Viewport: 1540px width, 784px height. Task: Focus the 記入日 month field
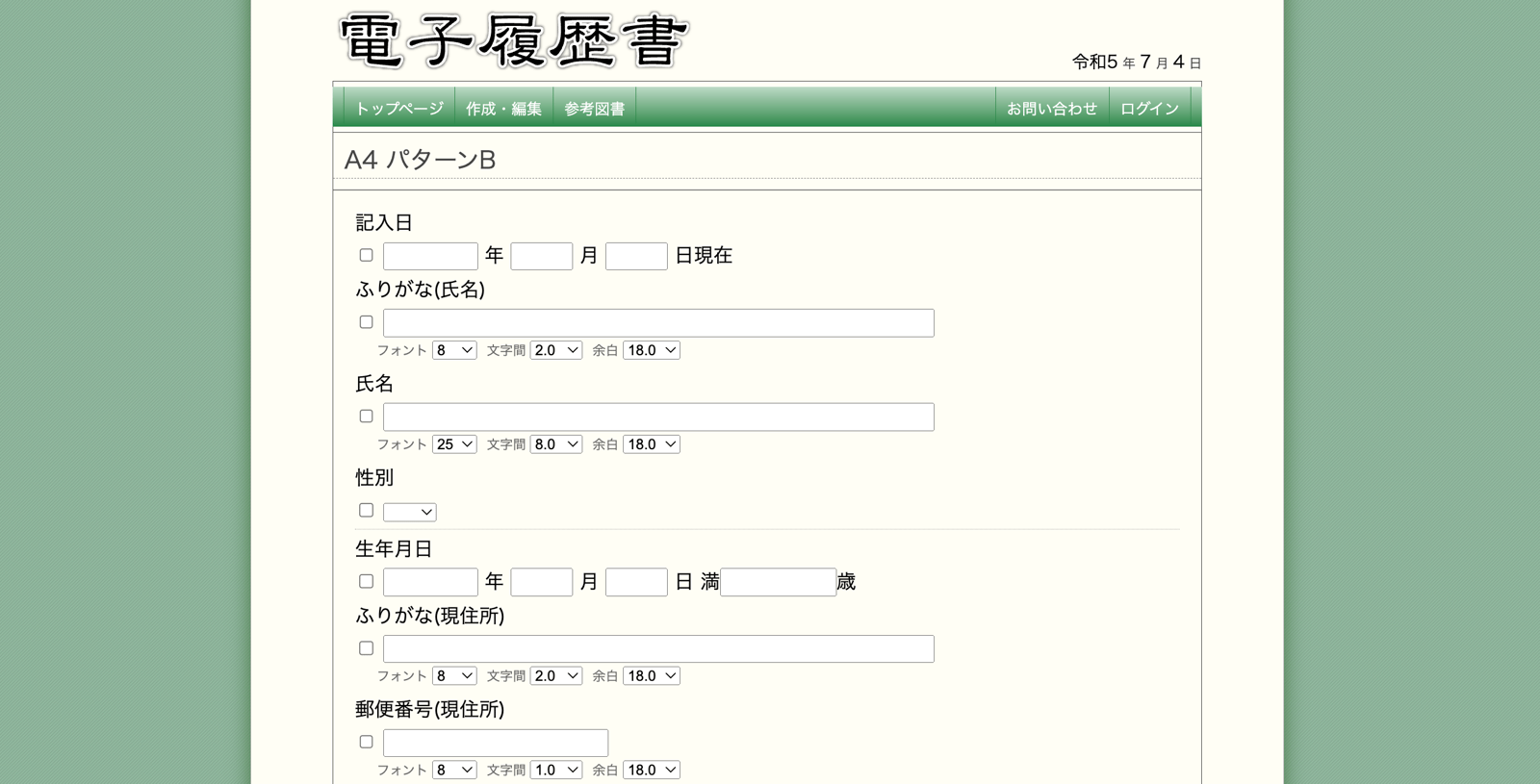click(542, 256)
